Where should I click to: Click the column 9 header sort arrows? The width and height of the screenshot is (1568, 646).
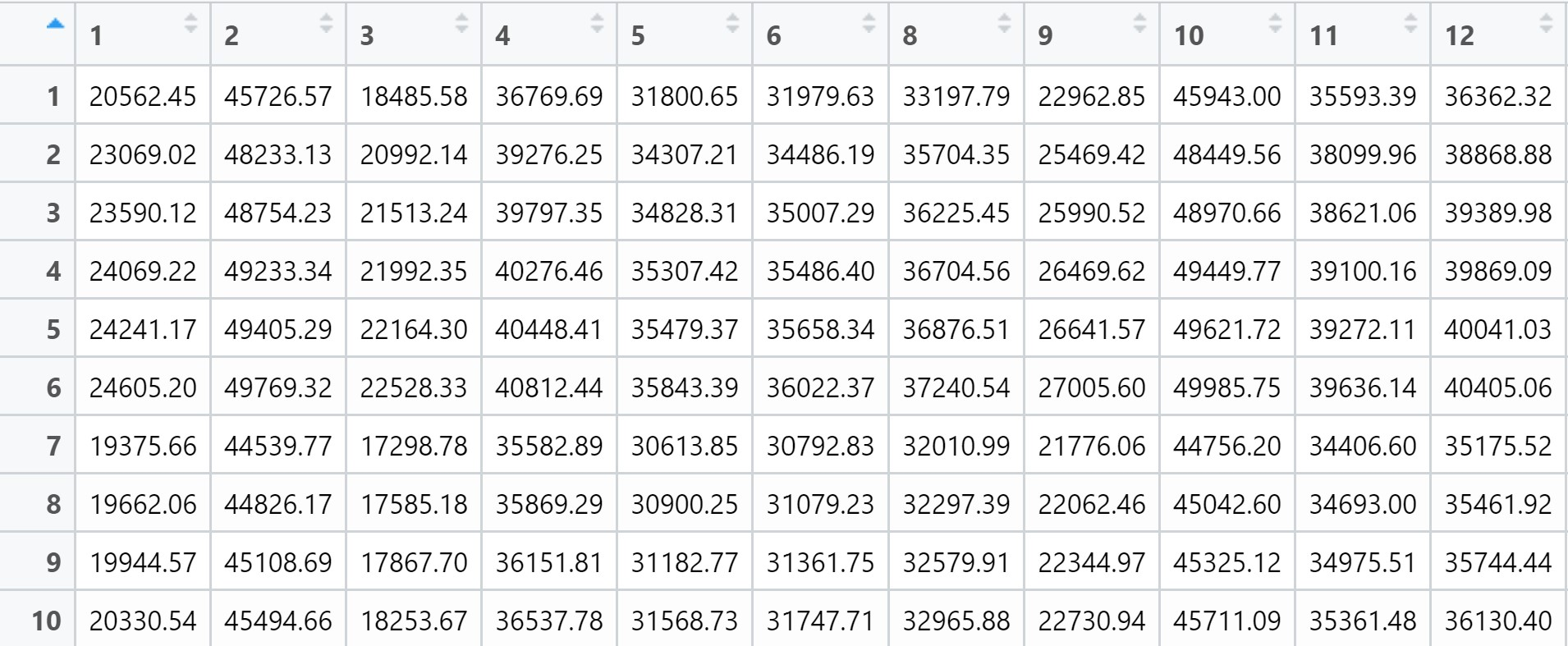tap(1139, 24)
